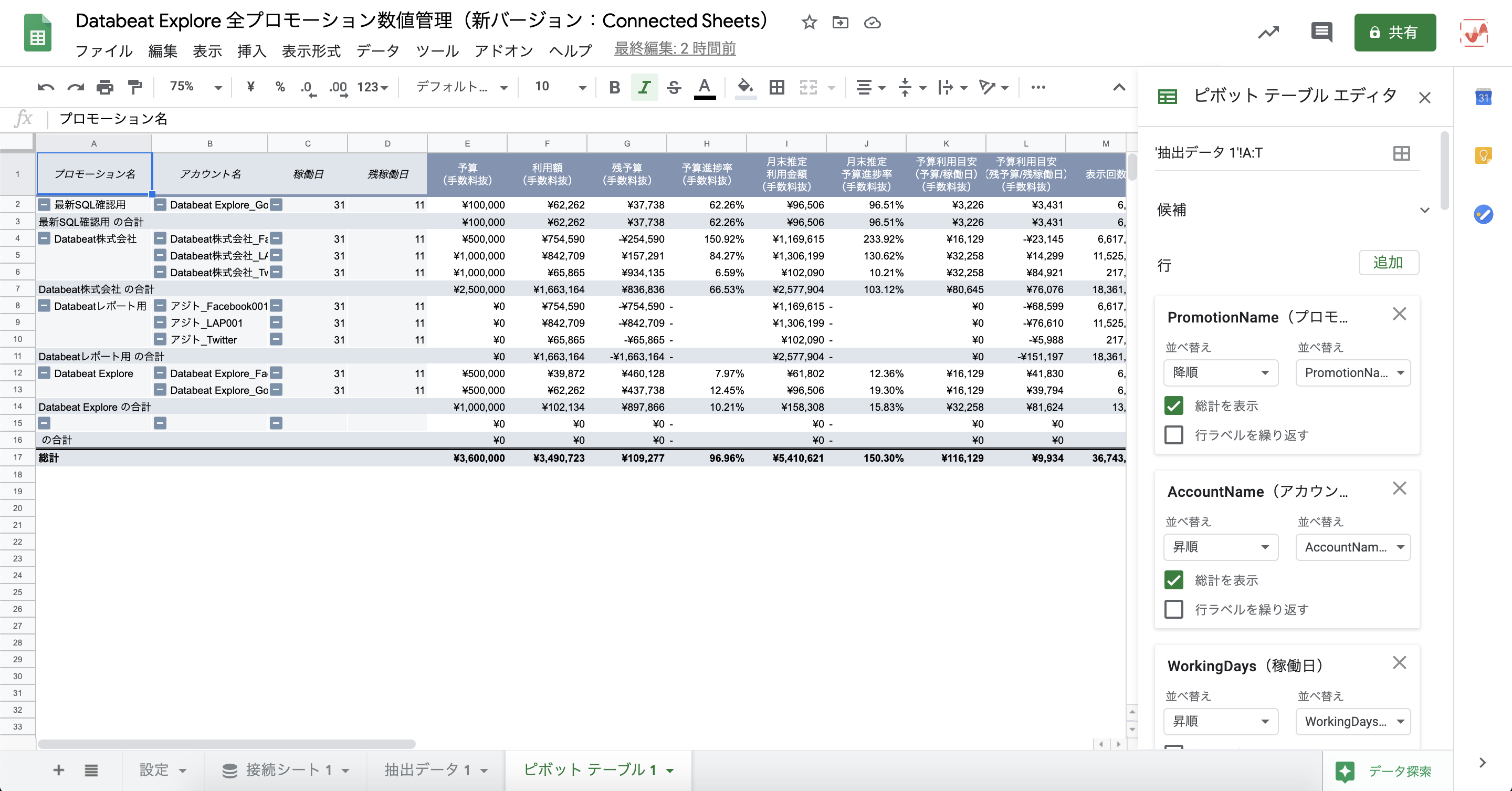This screenshot has width=1512, height=791.
Task: Check cloud document status icon
Action: pos(872,22)
